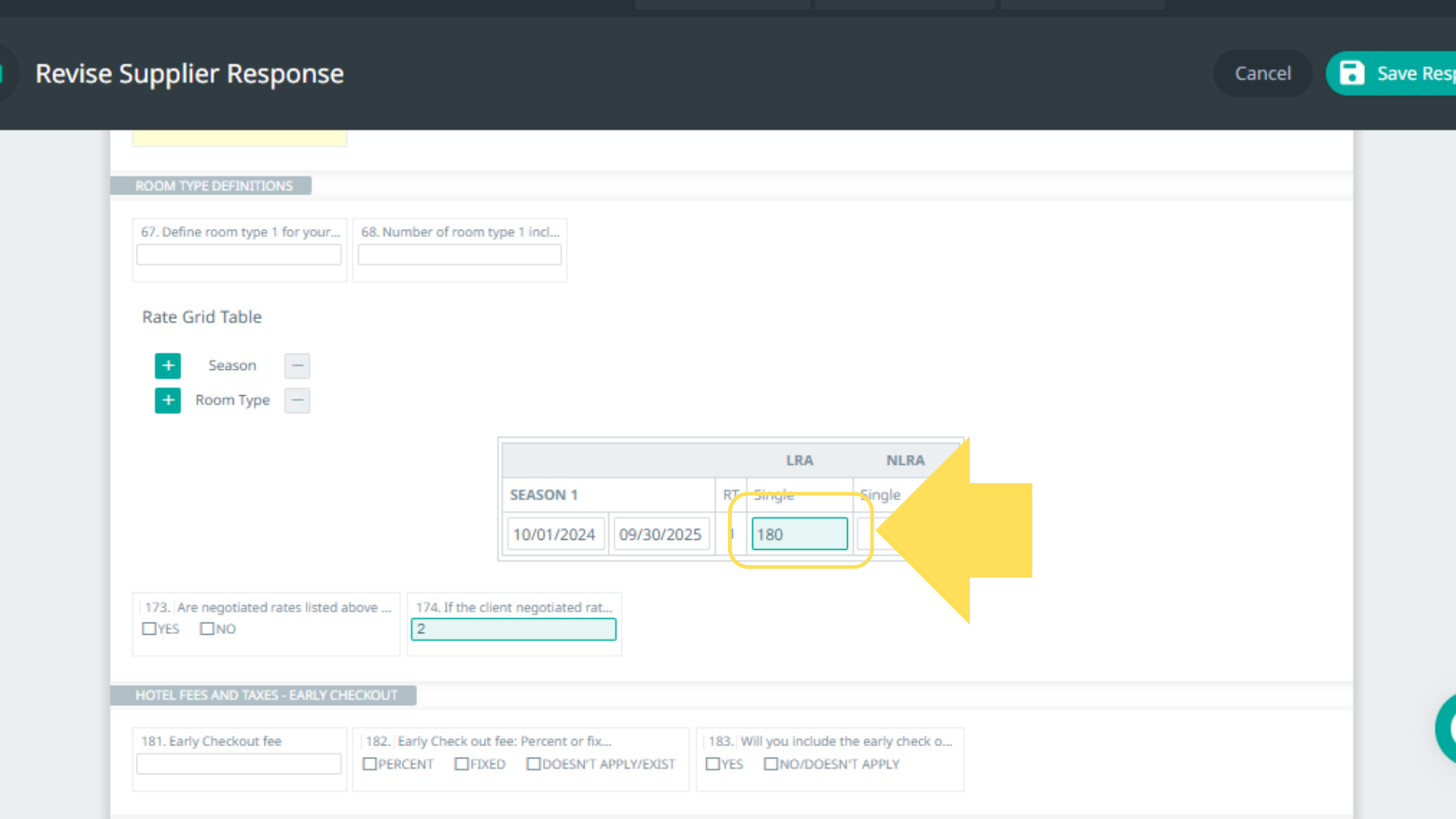Check NO for question 173
The height and width of the screenshot is (819, 1456).
[207, 629]
